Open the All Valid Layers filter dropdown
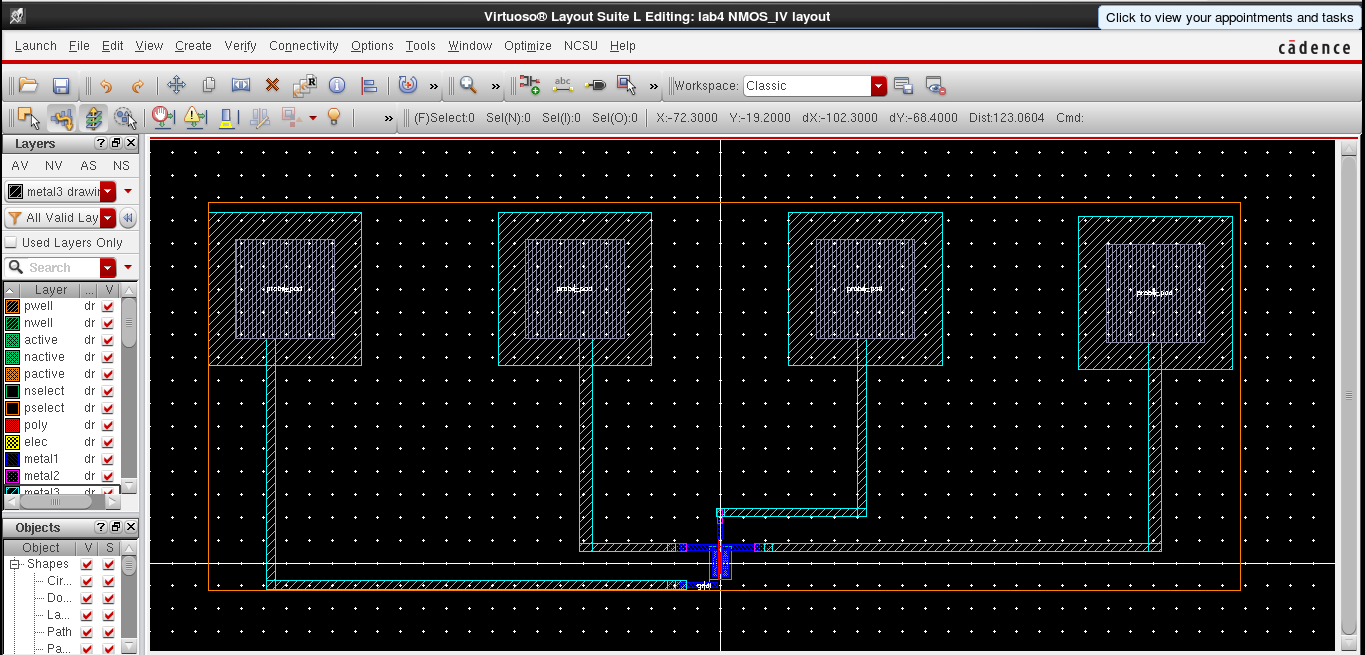1365x655 pixels. (x=107, y=218)
